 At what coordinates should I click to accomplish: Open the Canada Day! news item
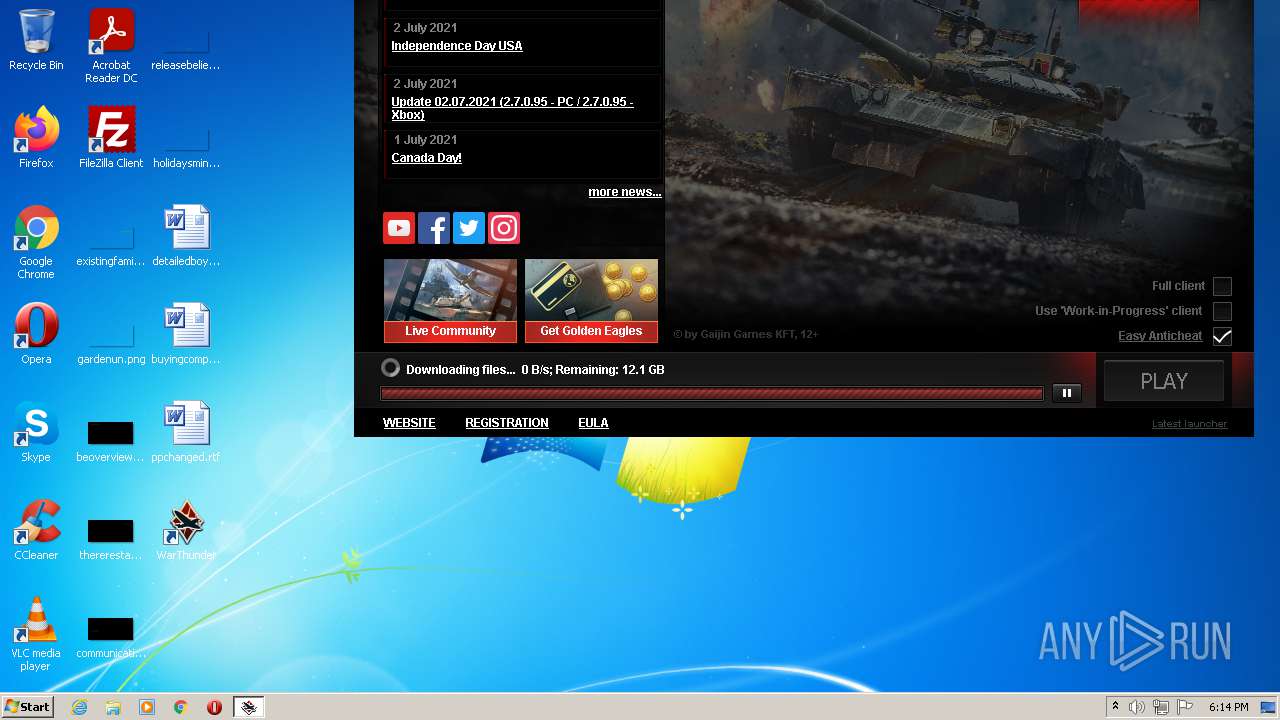click(426, 158)
